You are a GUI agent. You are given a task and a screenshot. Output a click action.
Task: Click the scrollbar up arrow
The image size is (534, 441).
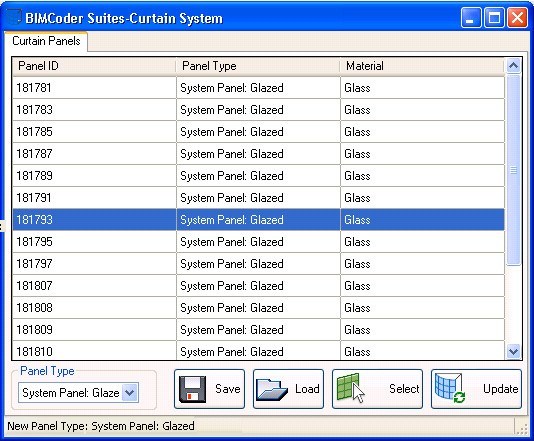click(x=513, y=65)
